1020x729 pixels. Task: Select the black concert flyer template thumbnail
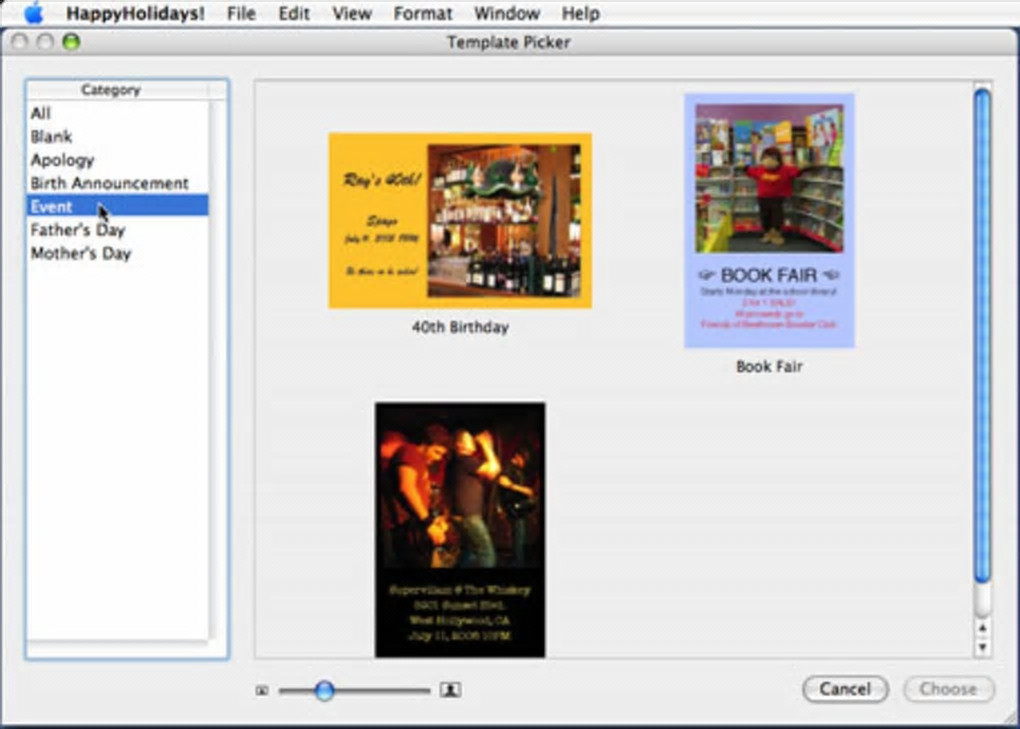pos(460,529)
